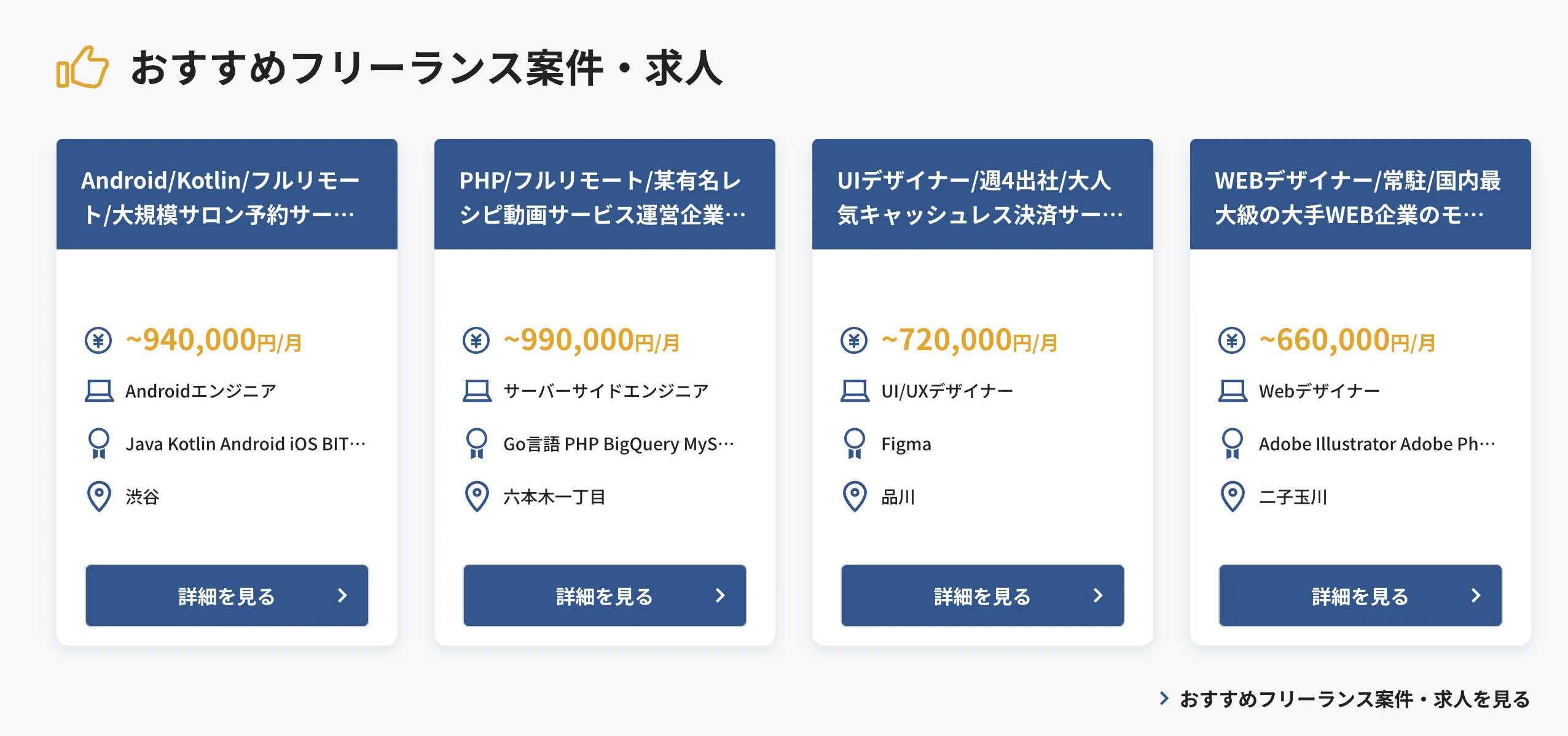Screen dimensions: 1568x736
Task: Click the thumbs-up icon beside おすすめ heading
Action: (82, 67)
